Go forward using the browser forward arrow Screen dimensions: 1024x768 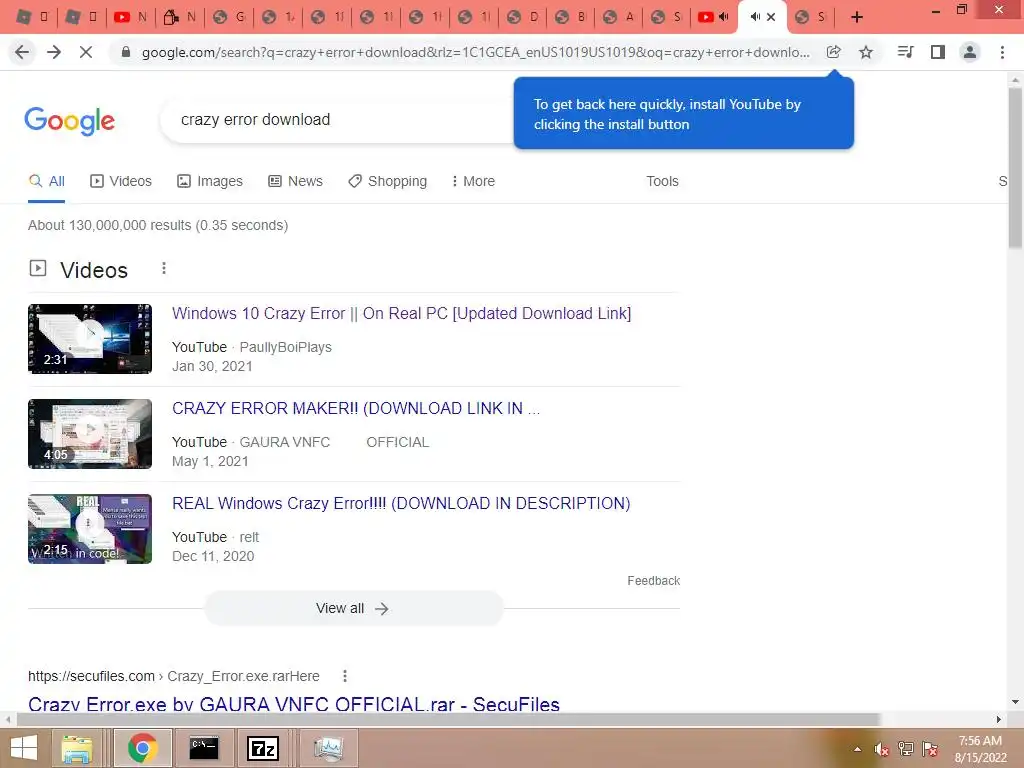pyautogui.click(x=54, y=52)
